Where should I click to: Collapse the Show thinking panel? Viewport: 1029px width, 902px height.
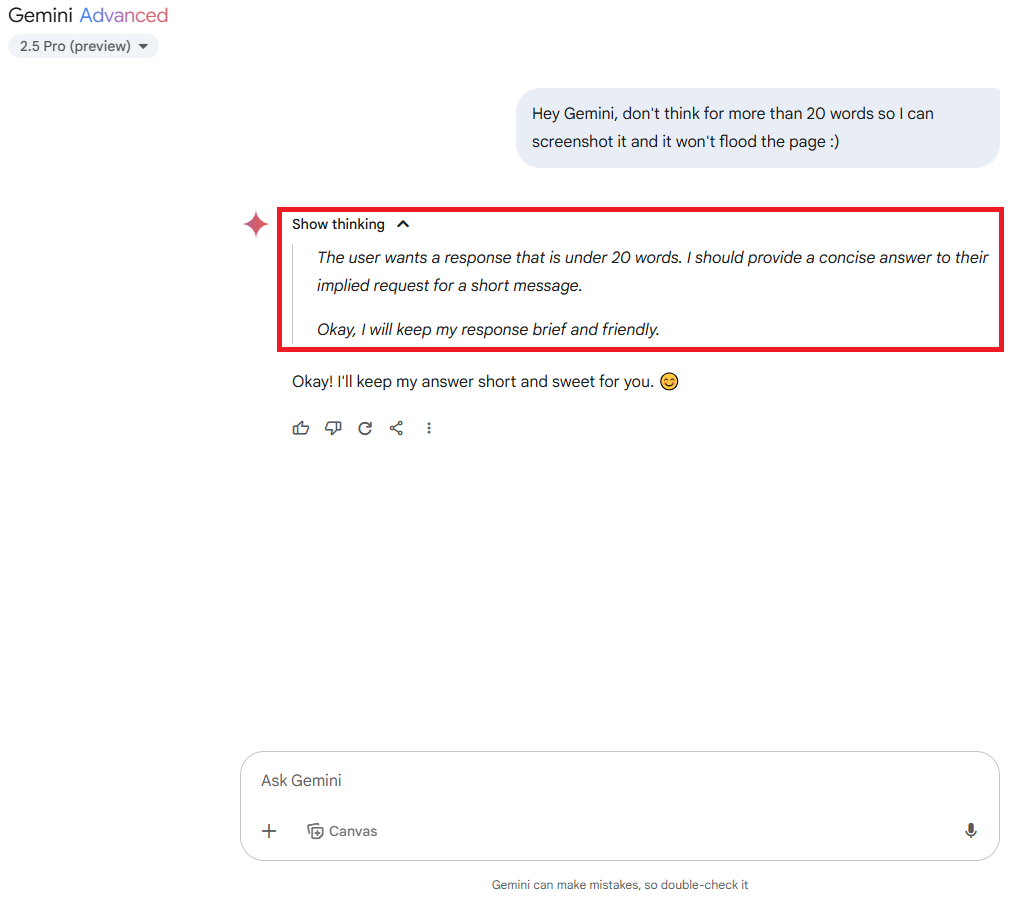click(403, 224)
